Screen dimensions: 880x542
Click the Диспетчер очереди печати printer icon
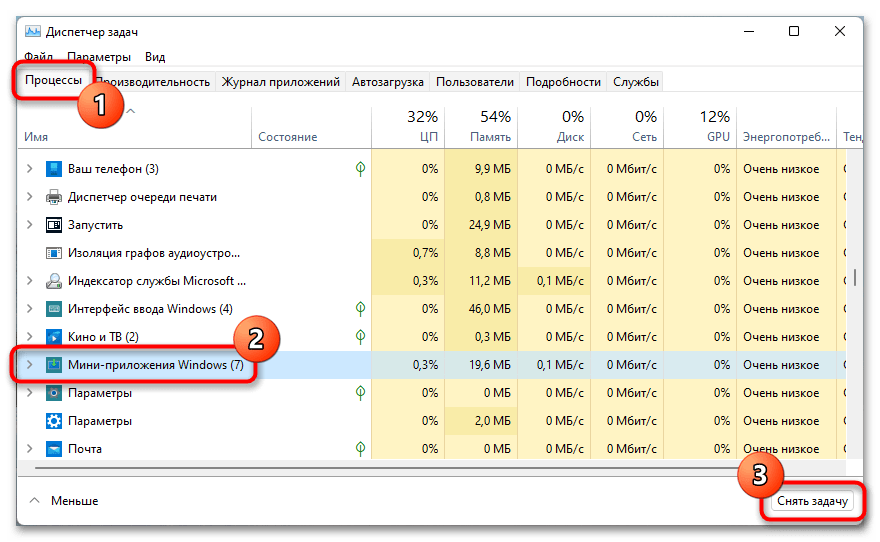coord(53,197)
